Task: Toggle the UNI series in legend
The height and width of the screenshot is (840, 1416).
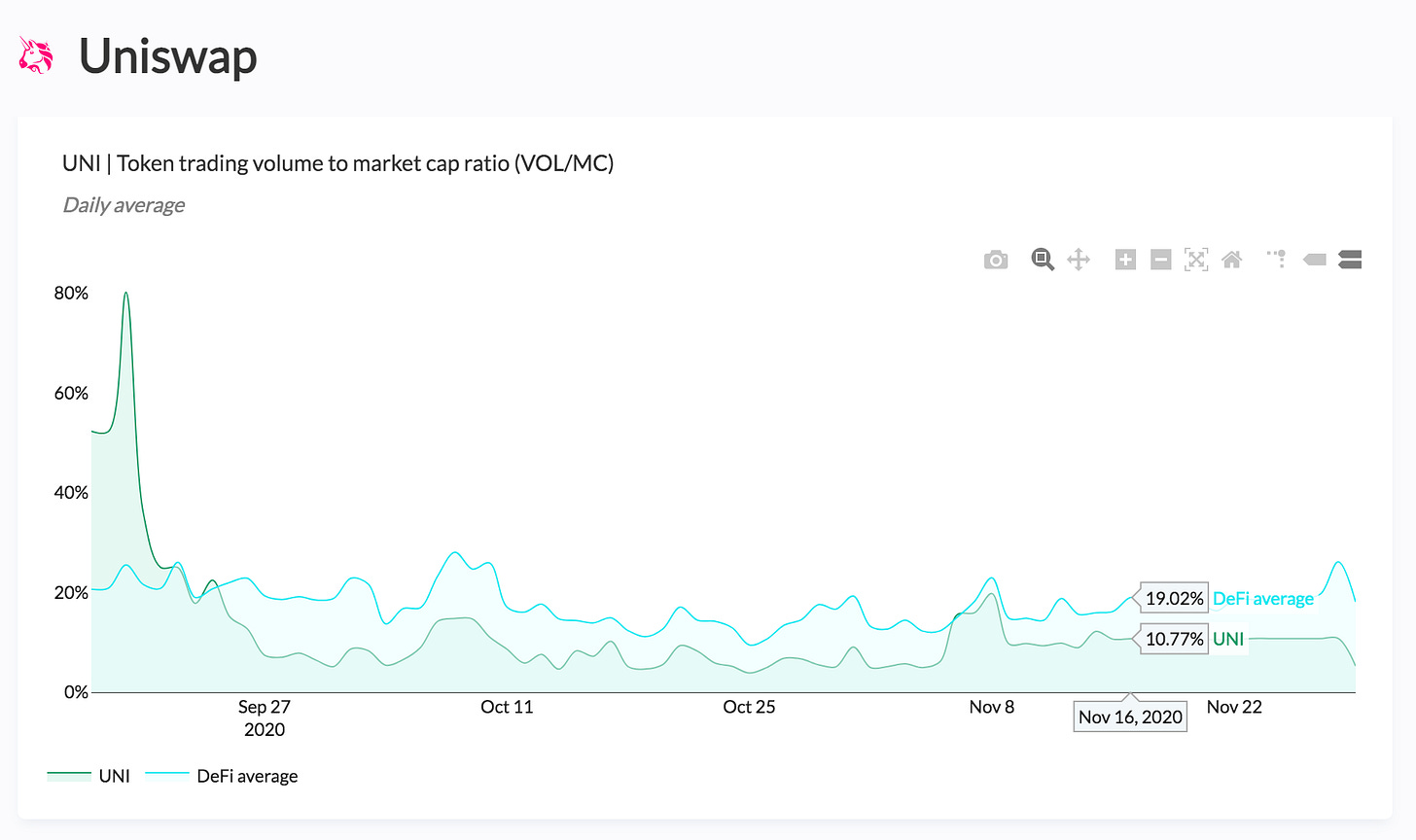Action: (88, 776)
